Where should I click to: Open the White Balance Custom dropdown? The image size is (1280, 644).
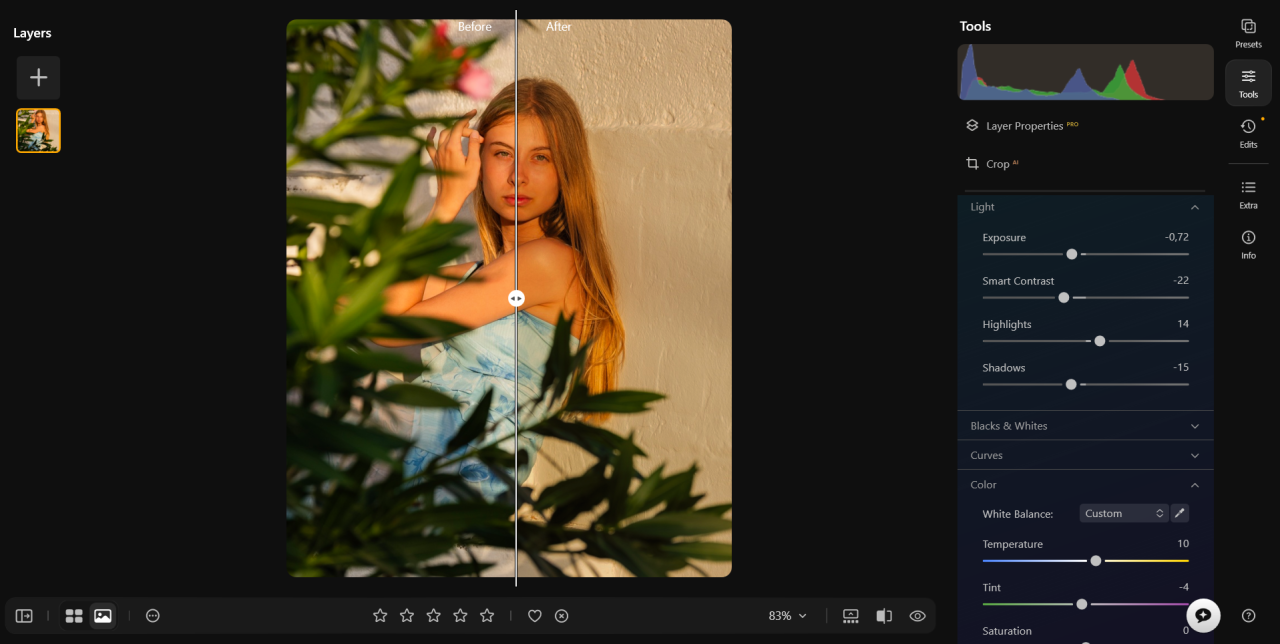1124,513
